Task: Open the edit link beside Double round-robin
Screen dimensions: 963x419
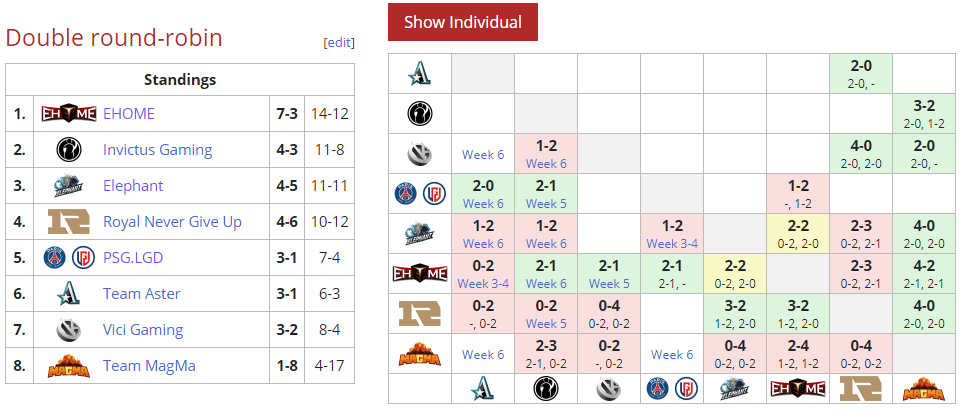Action: [x=339, y=42]
